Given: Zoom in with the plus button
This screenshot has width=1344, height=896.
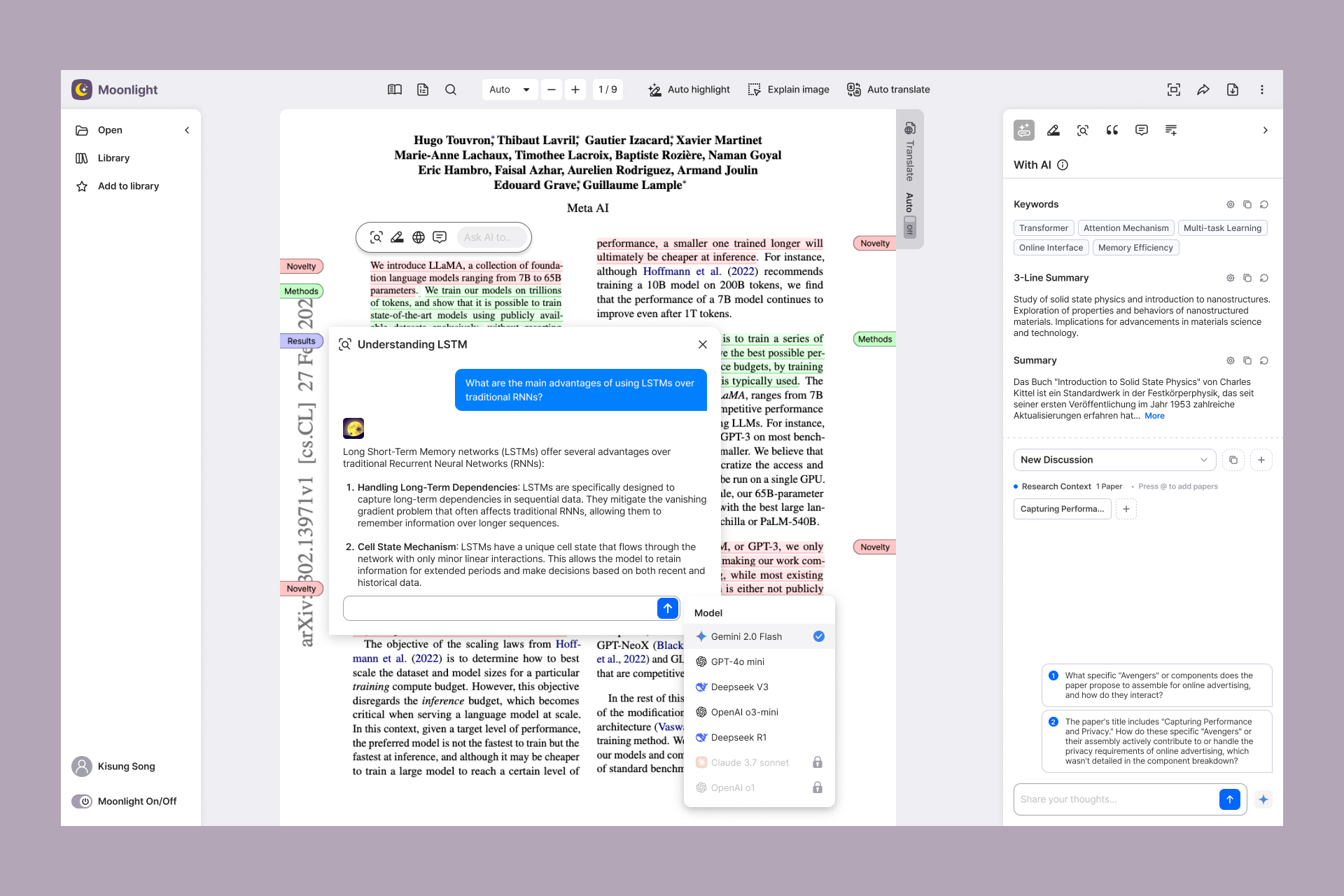Looking at the screenshot, I should tap(575, 90).
